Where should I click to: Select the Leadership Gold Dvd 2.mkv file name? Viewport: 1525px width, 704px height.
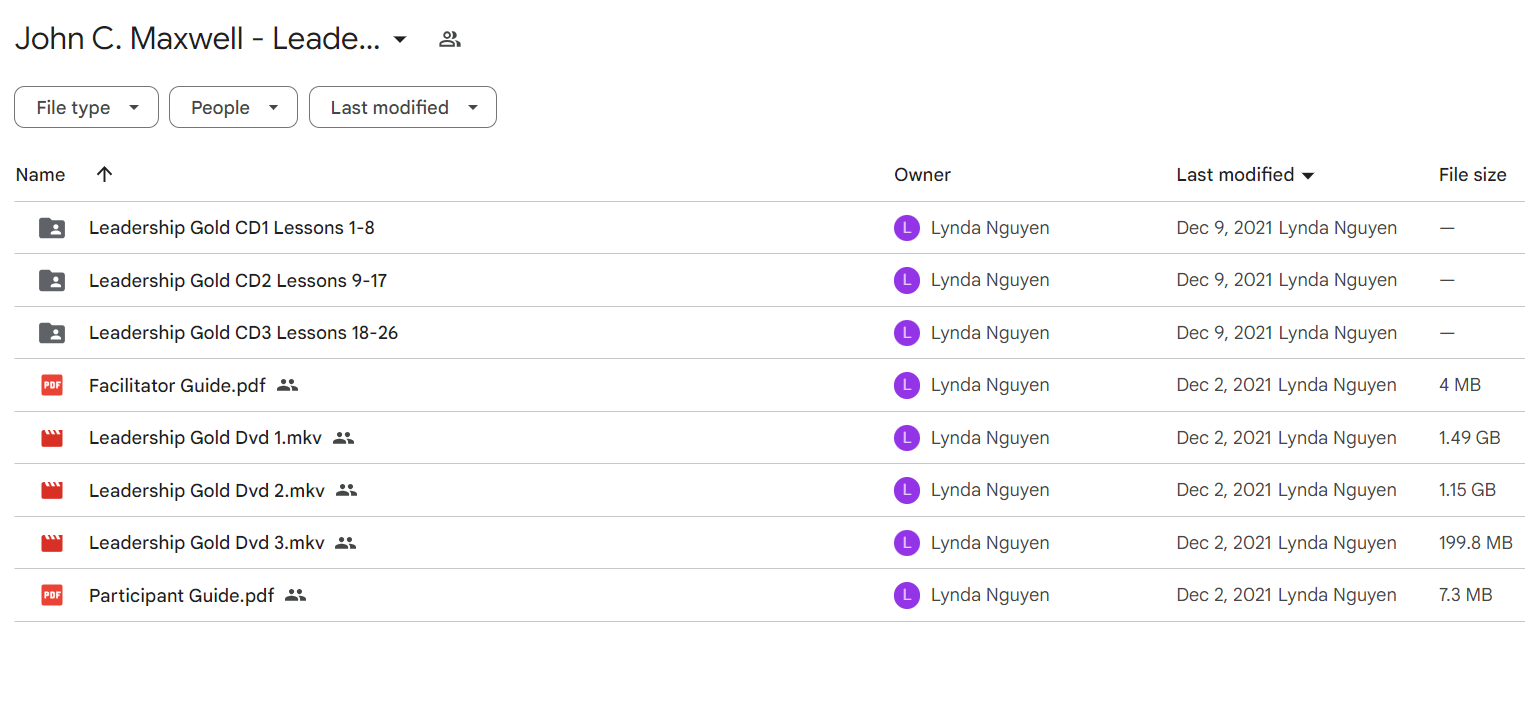point(207,490)
